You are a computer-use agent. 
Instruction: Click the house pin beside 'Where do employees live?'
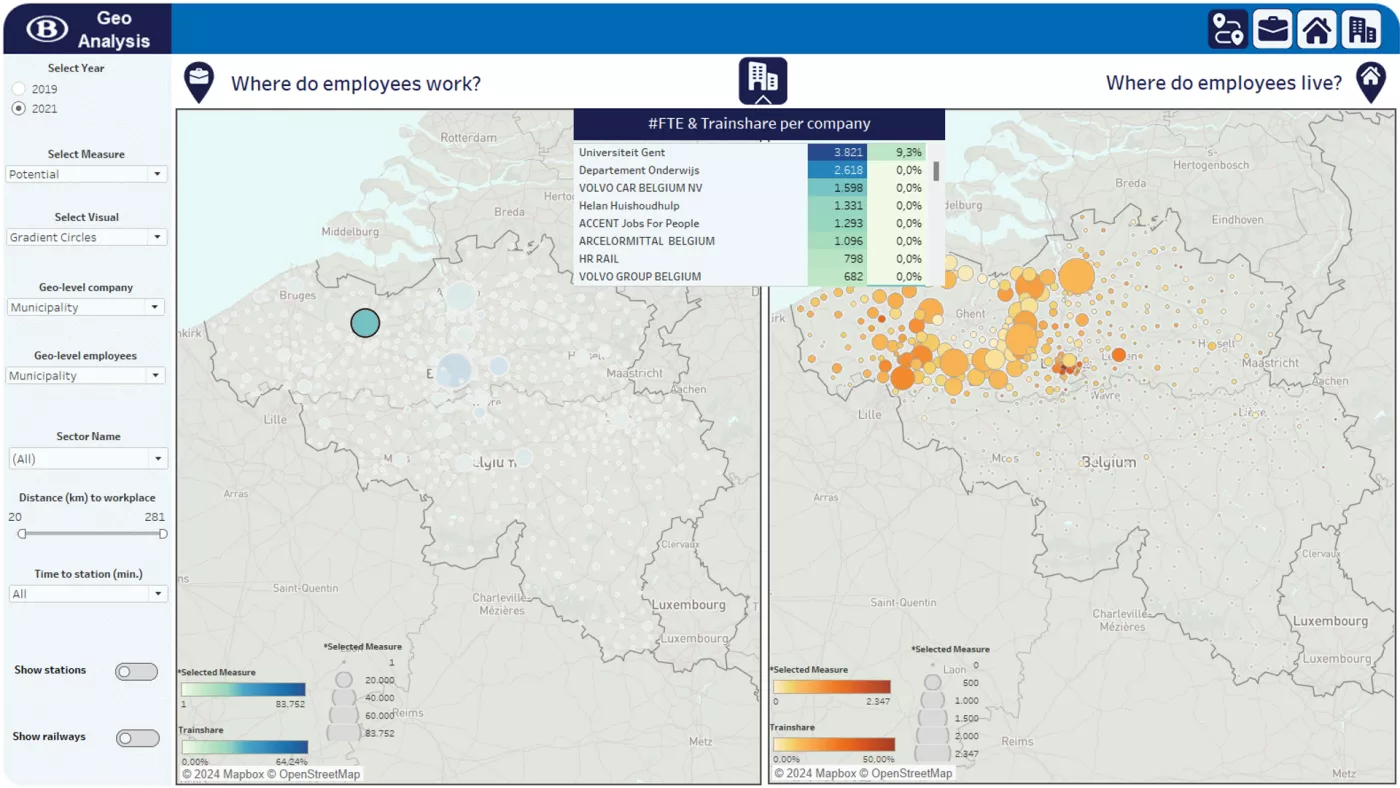click(1370, 82)
